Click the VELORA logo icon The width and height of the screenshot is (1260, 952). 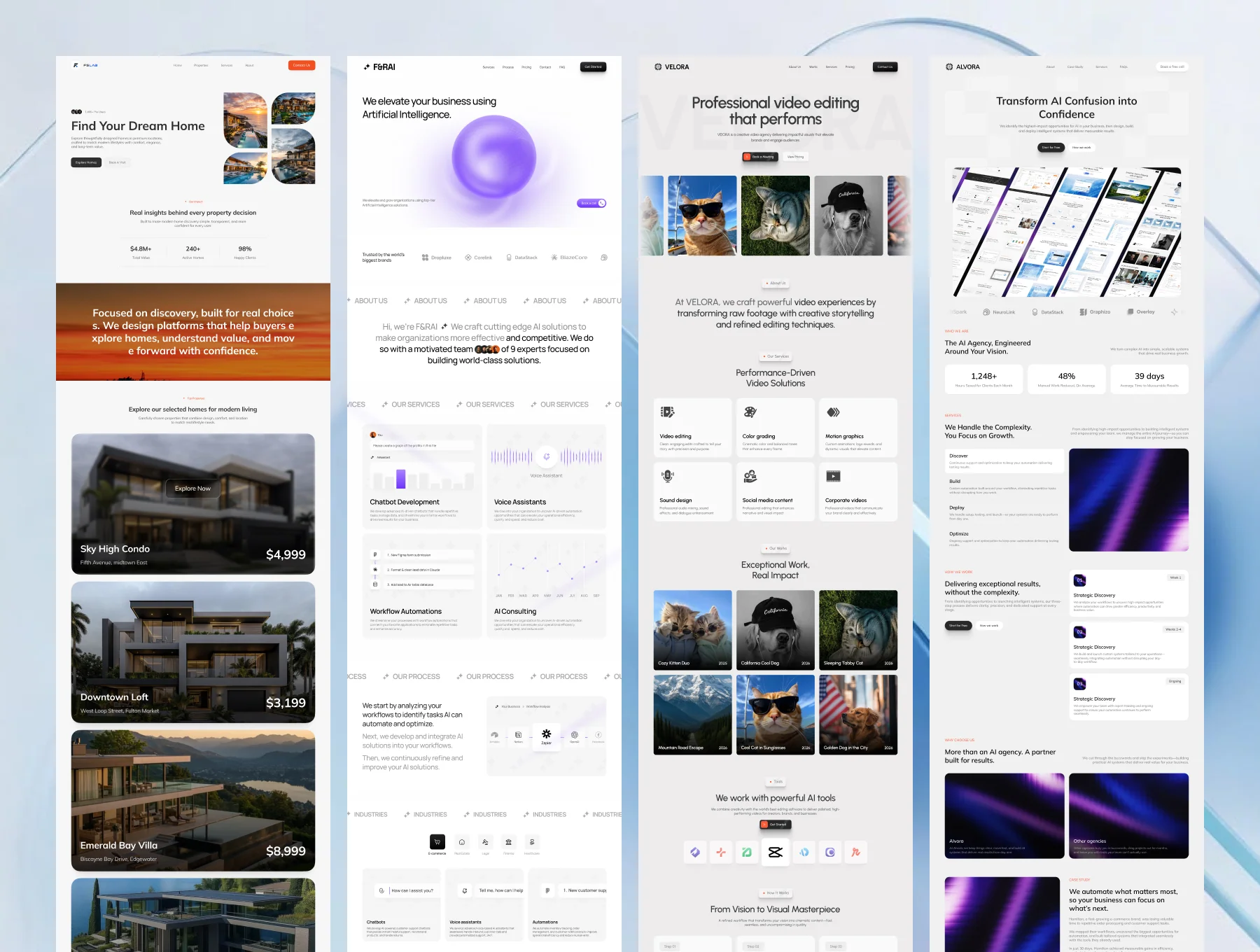coord(658,67)
